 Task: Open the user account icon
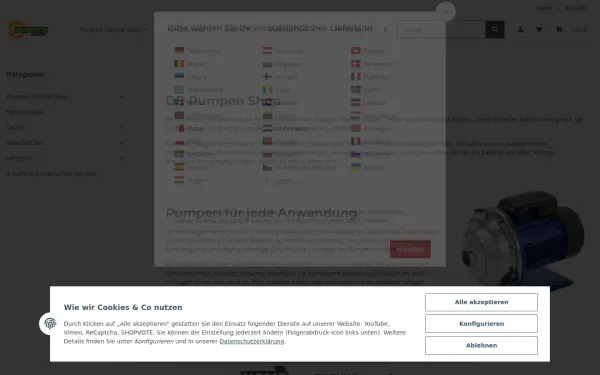(520, 29)
